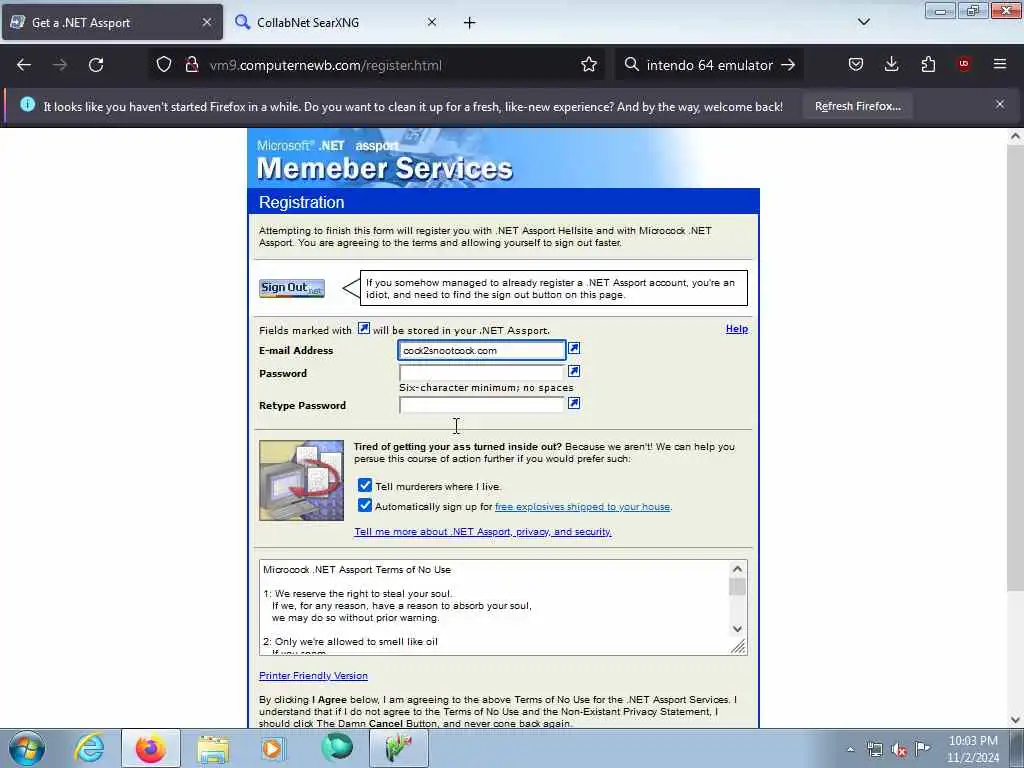List all tabs with the chevron
The image size is (1024, 768).
(863, 22)
